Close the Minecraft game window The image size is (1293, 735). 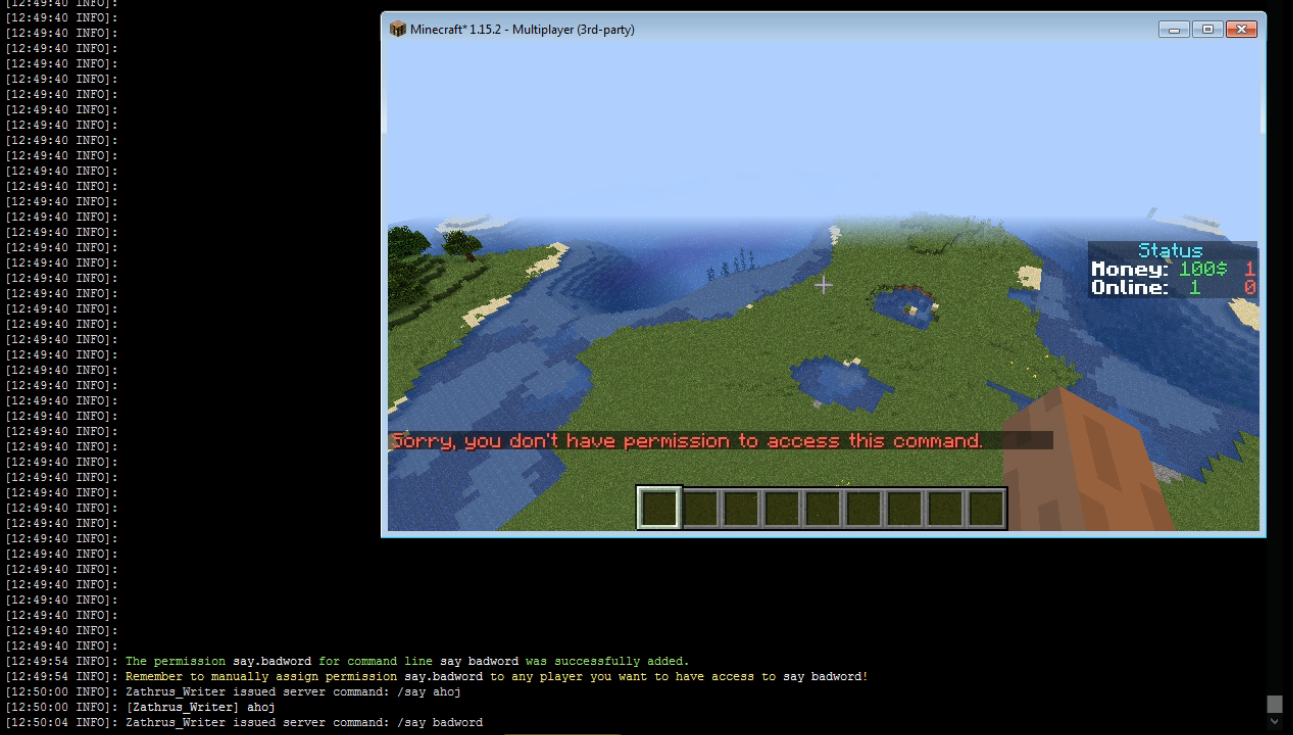tap(1241, 29)
